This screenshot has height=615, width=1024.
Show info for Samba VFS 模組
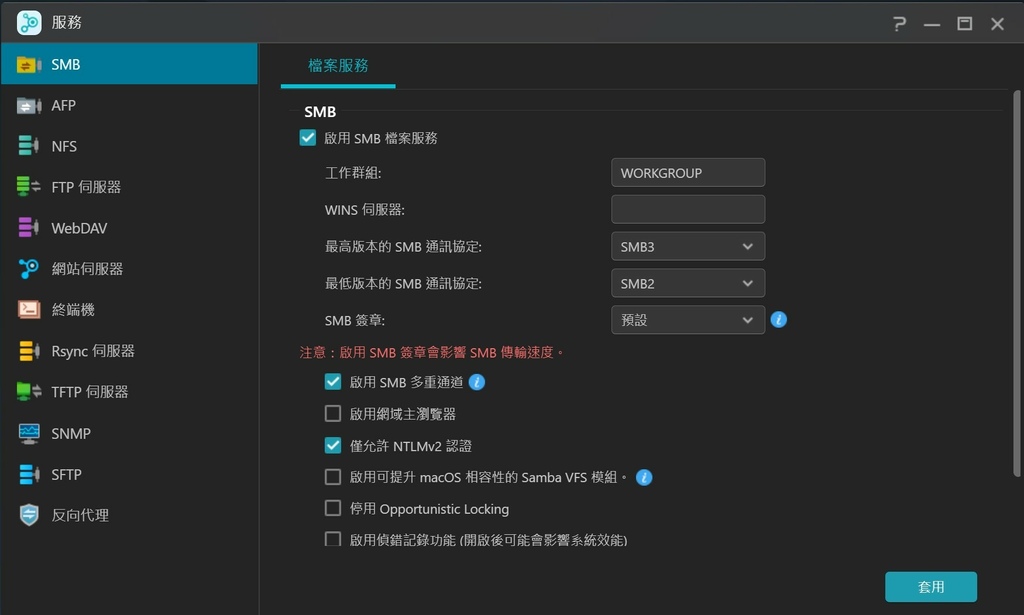click(644, 477)
